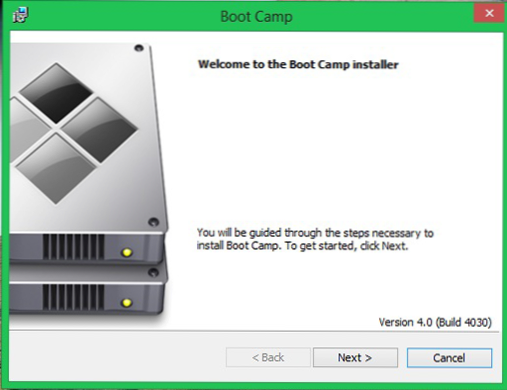Viewport: 507px width, 390px height.
Task: Click the upper drive's vent grille
Action: pos(73,247)
